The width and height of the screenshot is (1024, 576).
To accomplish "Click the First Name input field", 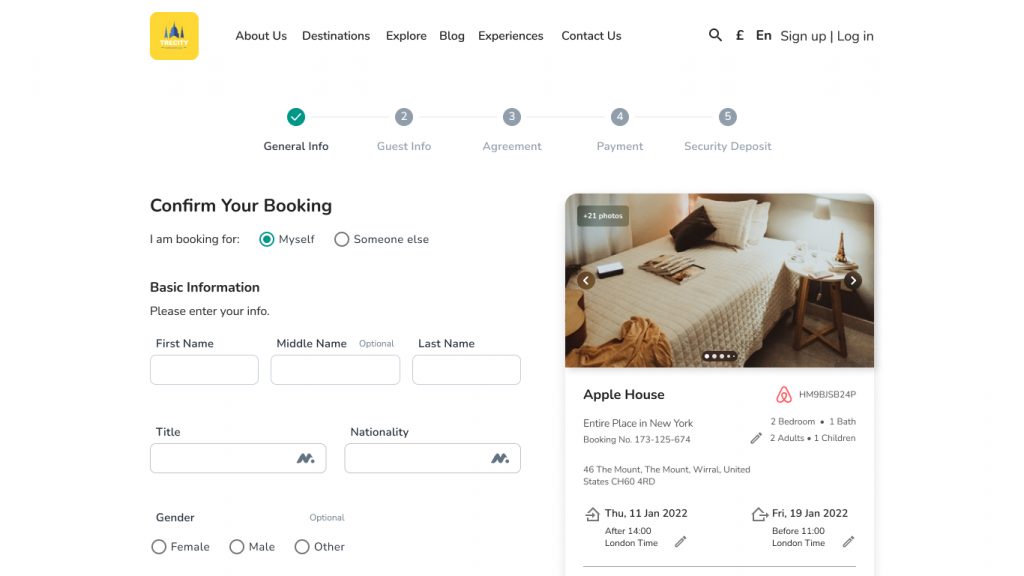I will click(204, 370).
